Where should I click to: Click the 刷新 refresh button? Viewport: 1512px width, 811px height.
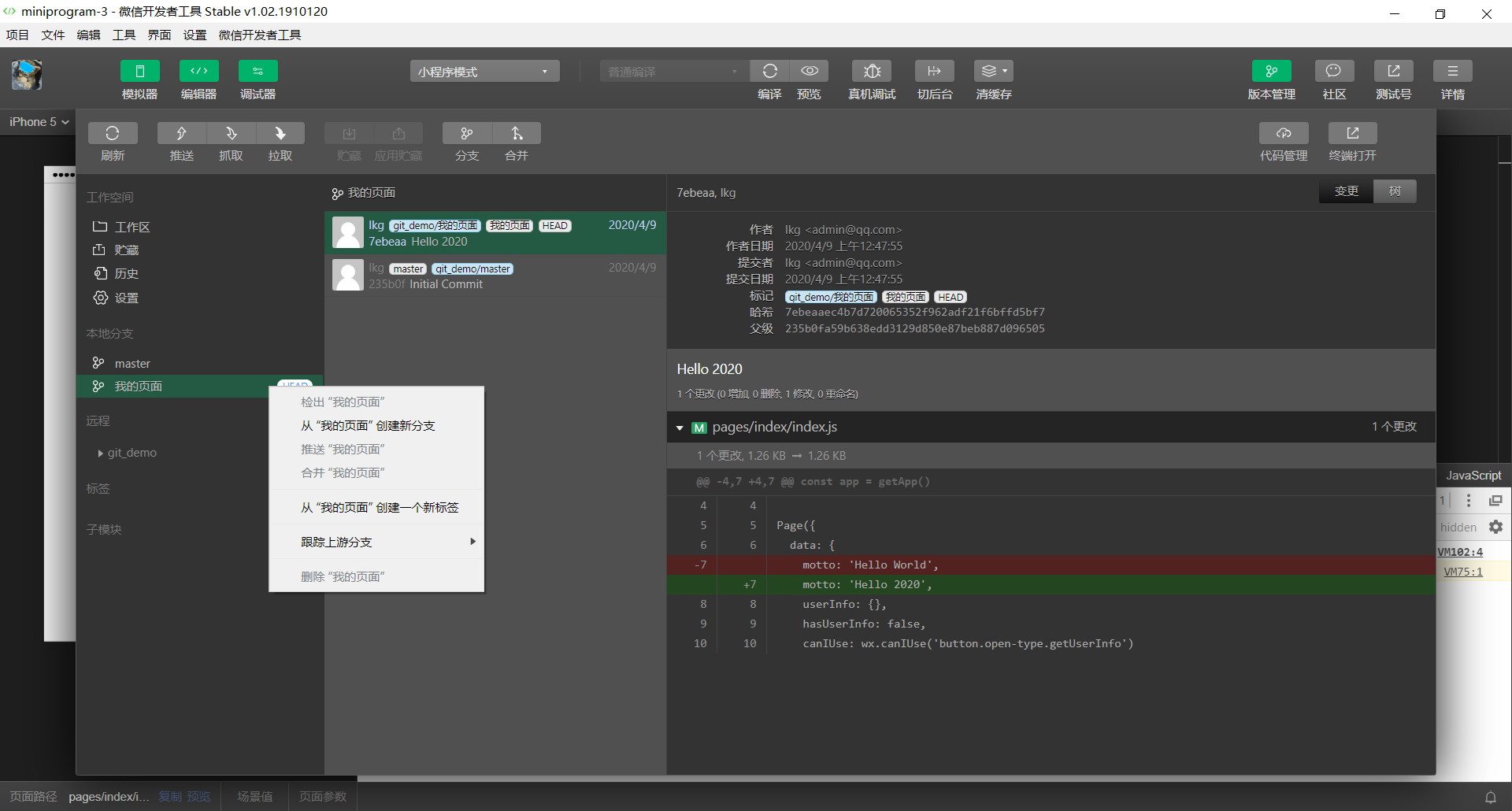pyautogui.click(x=113, y=133)
